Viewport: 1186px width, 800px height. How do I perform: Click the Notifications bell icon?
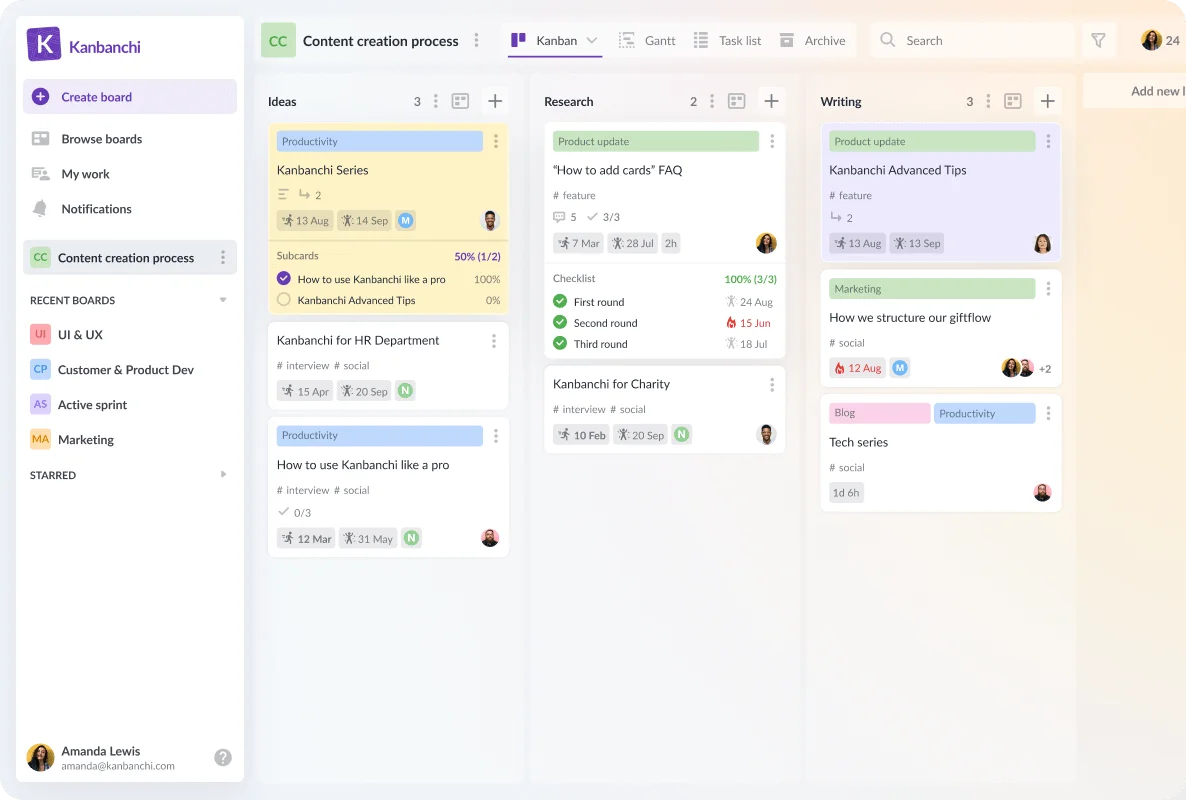pos(40,209)
